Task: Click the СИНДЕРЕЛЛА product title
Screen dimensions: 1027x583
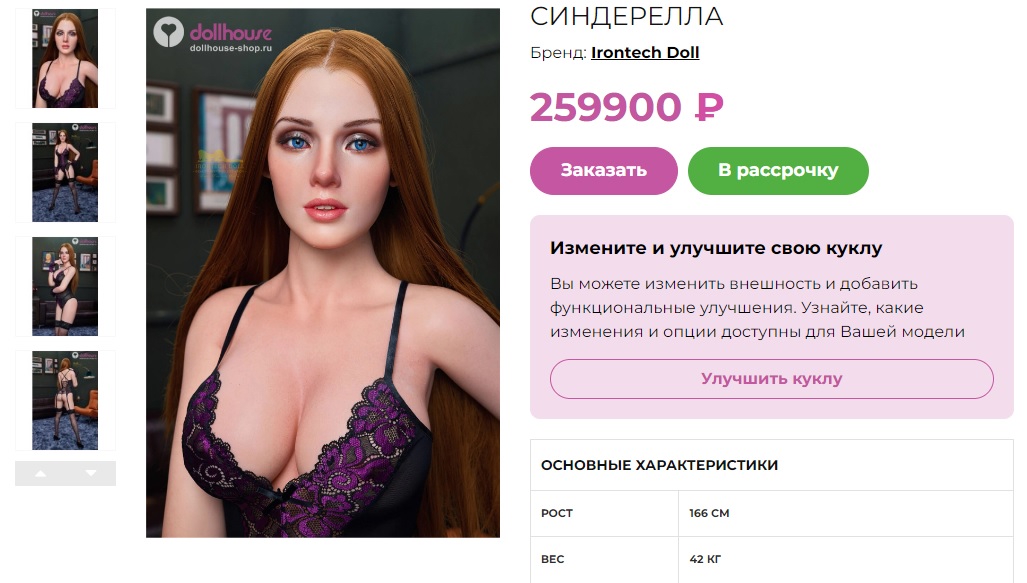Action: coord(627,16)
